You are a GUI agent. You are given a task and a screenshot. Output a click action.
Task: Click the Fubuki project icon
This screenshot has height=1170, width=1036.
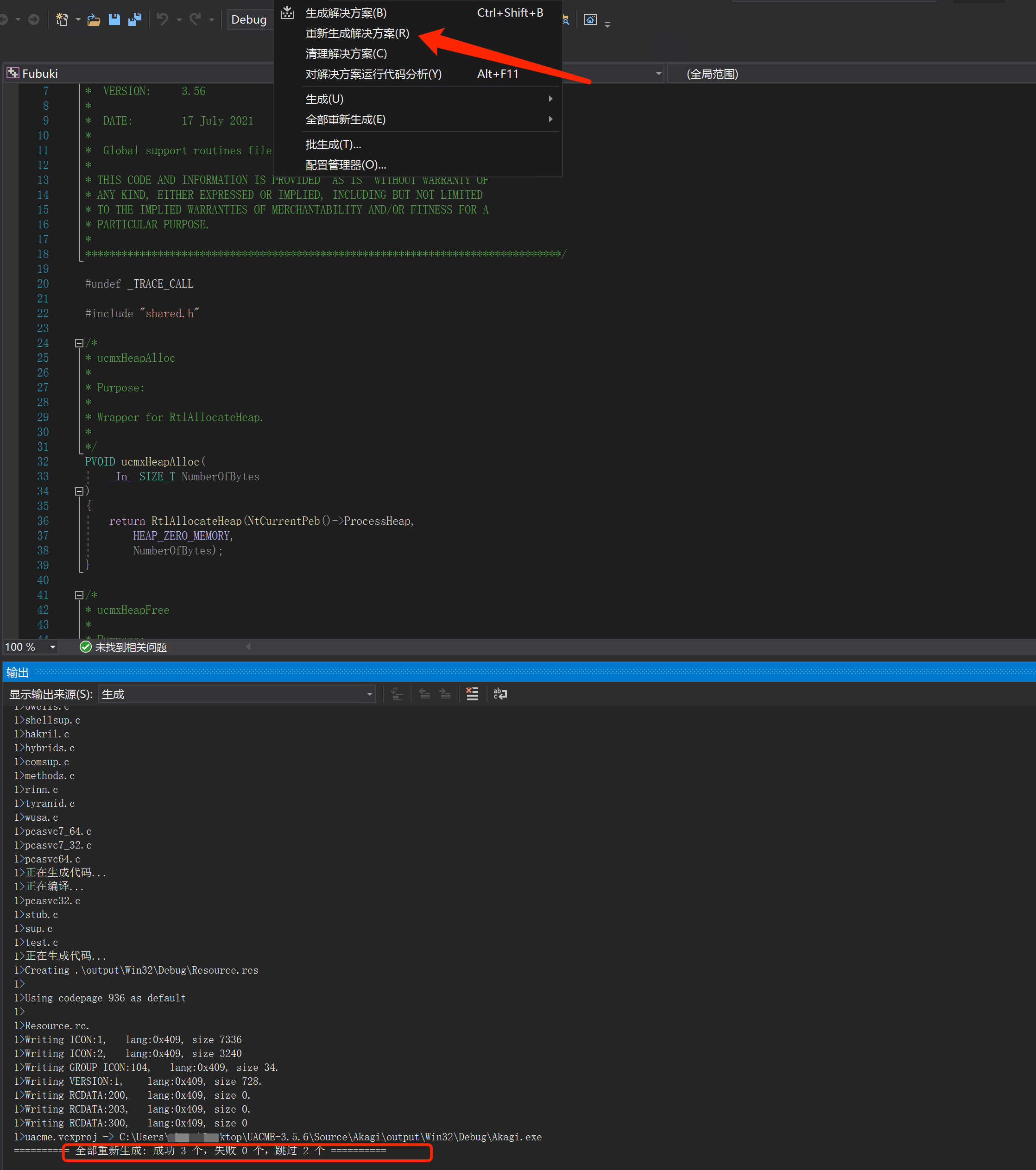(x=13, y=73)
